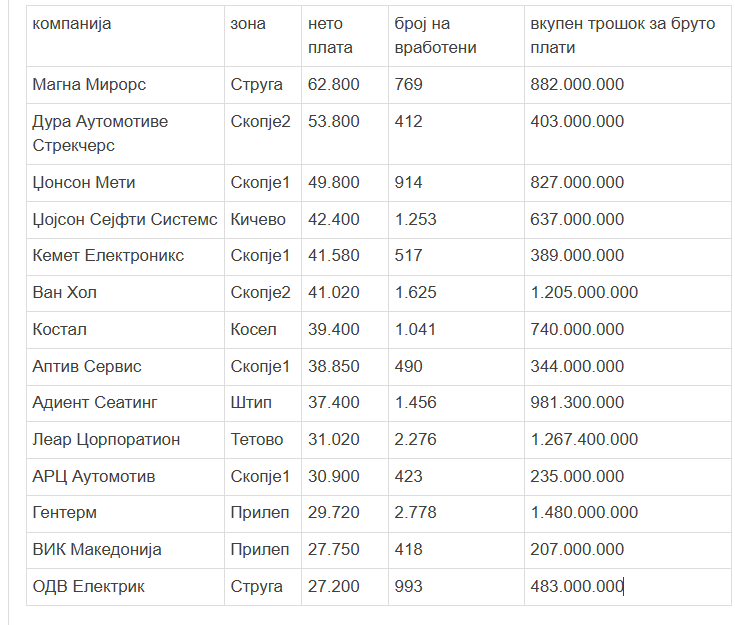Image resolution: width=735 pixels, height=625 pixels.
Task: Select the 344.000.000 cost cell
Action: (x=577, y=366)
